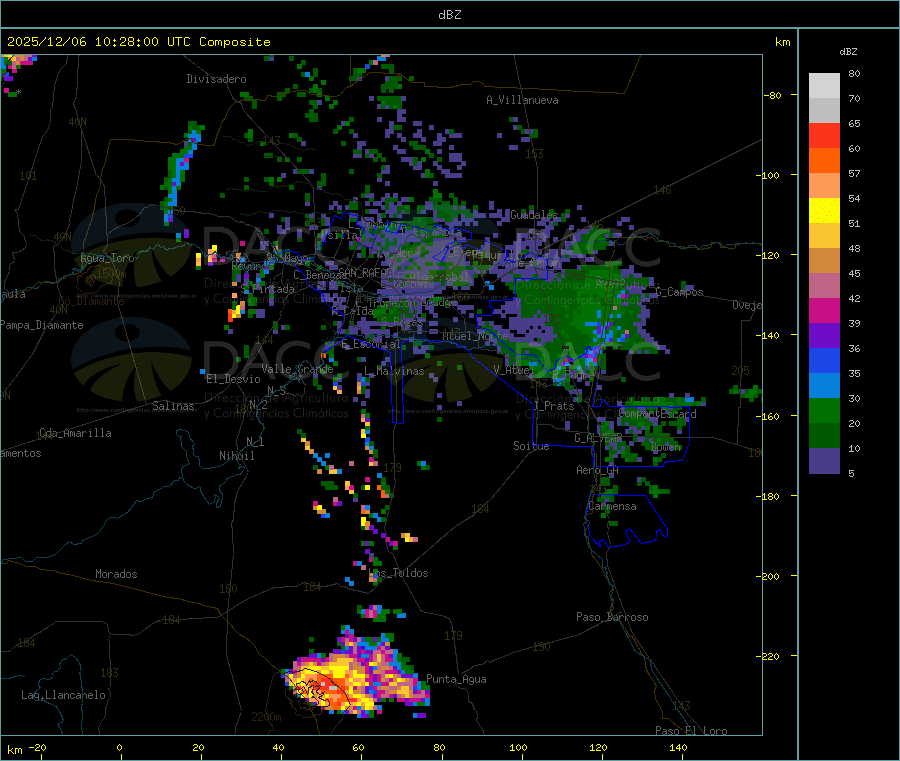This screenshot has width=900, height=761.
Task: Click the Punta_Agua place label
Action: click(456, 679)
